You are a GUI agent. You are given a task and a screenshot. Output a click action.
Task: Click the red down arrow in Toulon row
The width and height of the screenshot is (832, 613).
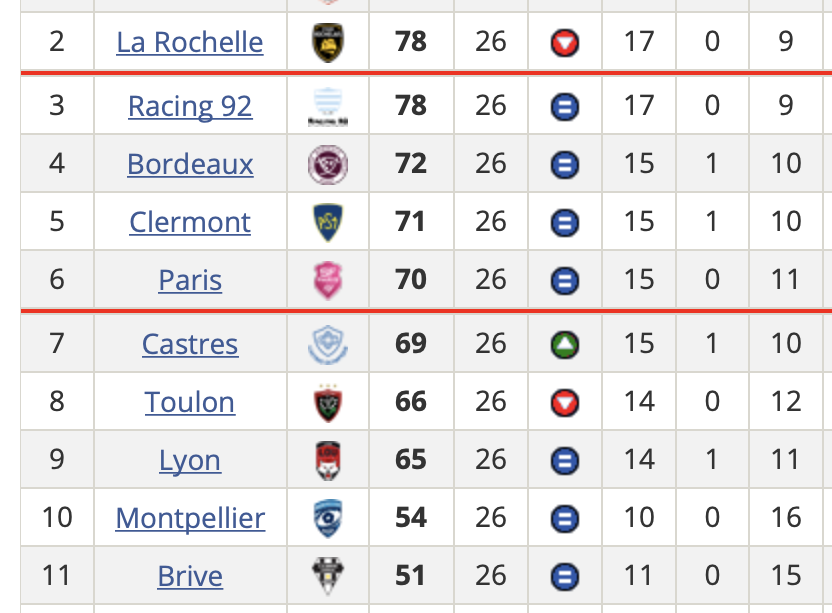pyautogui.click(x=565, y=403)
